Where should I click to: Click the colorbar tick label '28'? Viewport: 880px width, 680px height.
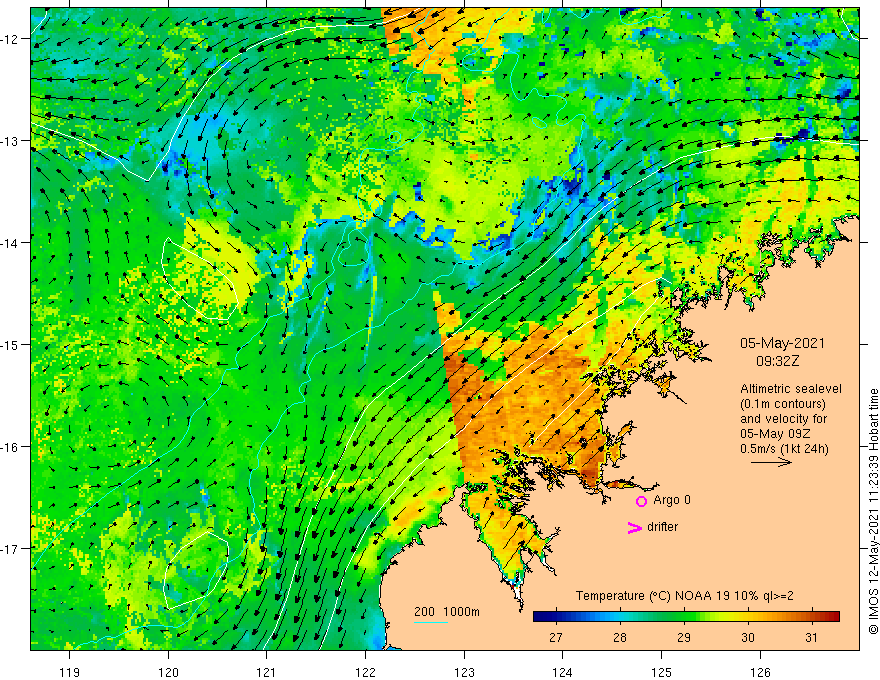coord(620,638)
